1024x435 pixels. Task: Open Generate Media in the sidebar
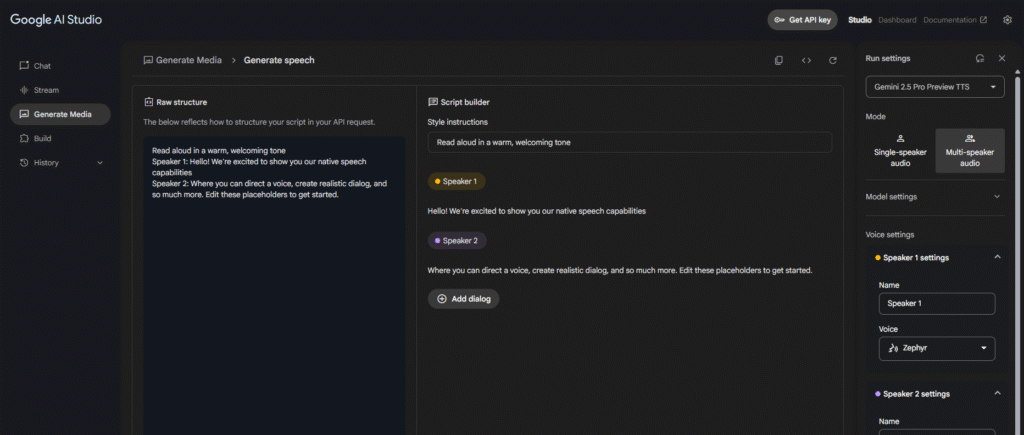coord(60,114)
